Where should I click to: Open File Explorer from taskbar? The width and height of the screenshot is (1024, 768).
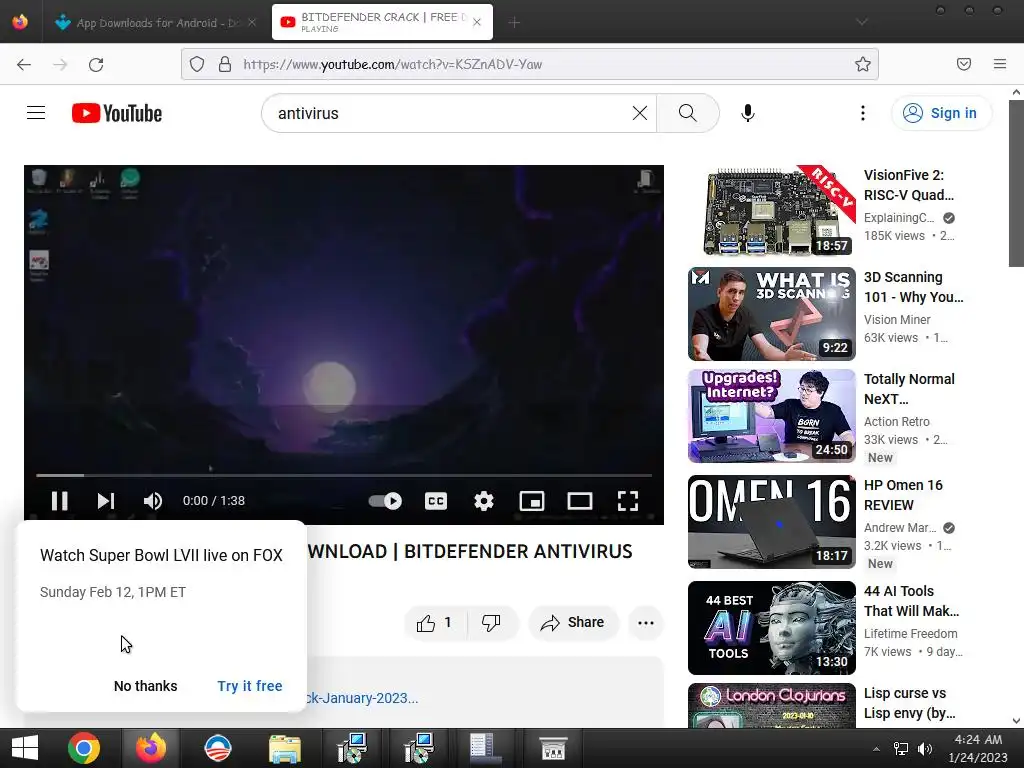(285, 748)
